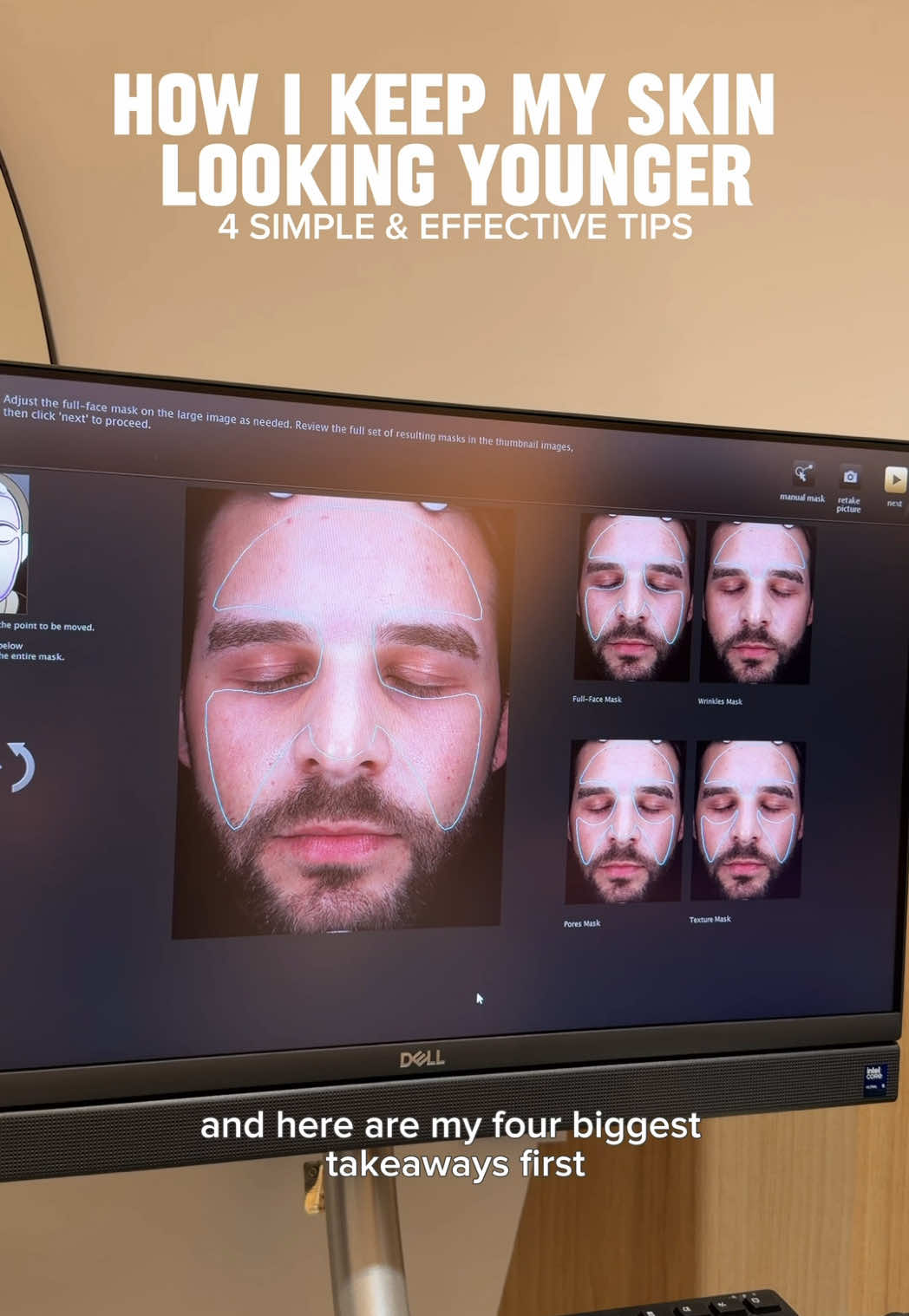Click the rotate arrow icon on left panel
The width and height of the screenshot is (909, 1316).
click(21, 766)
